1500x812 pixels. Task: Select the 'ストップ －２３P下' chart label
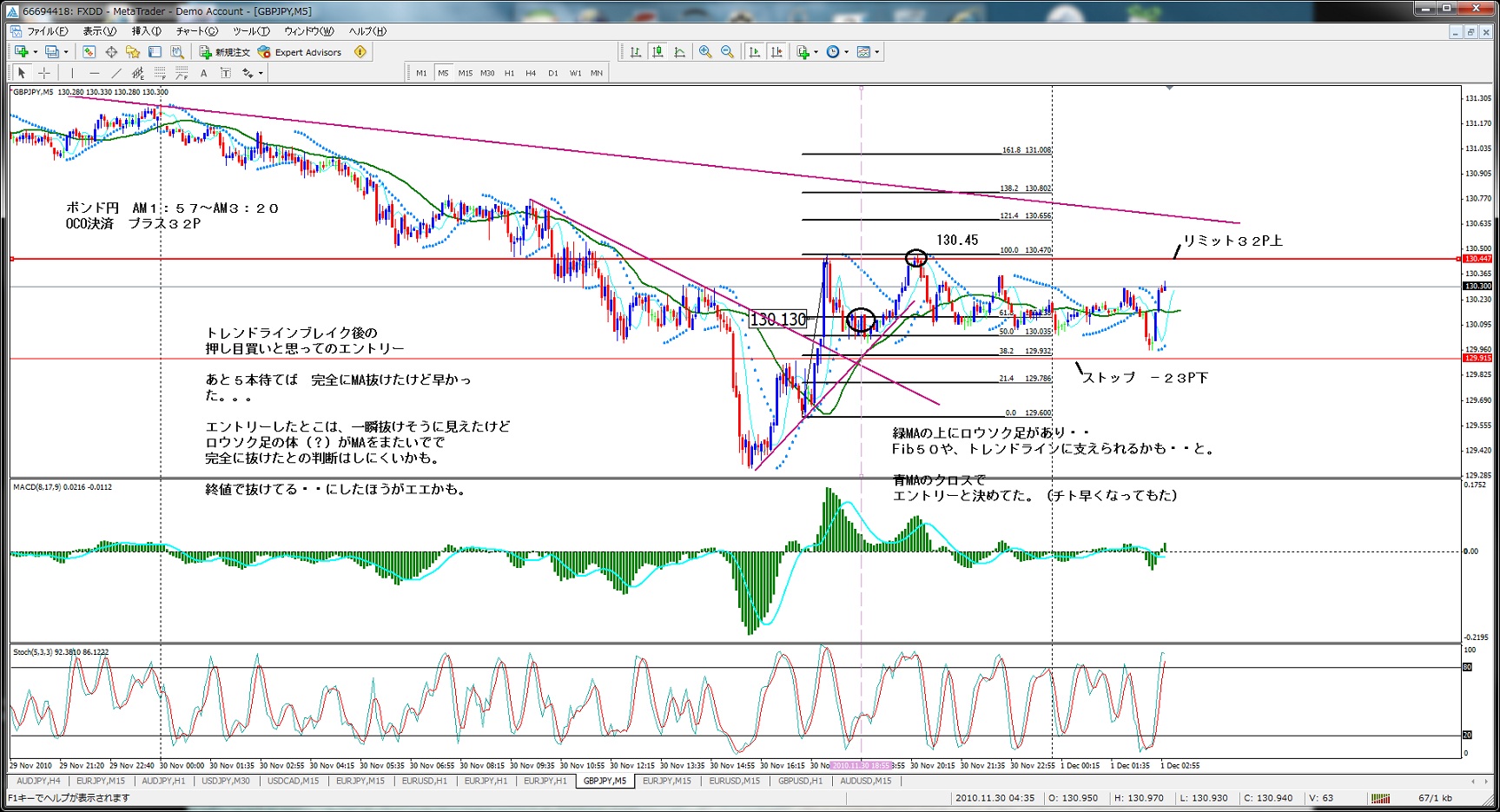coord(1145,378)
